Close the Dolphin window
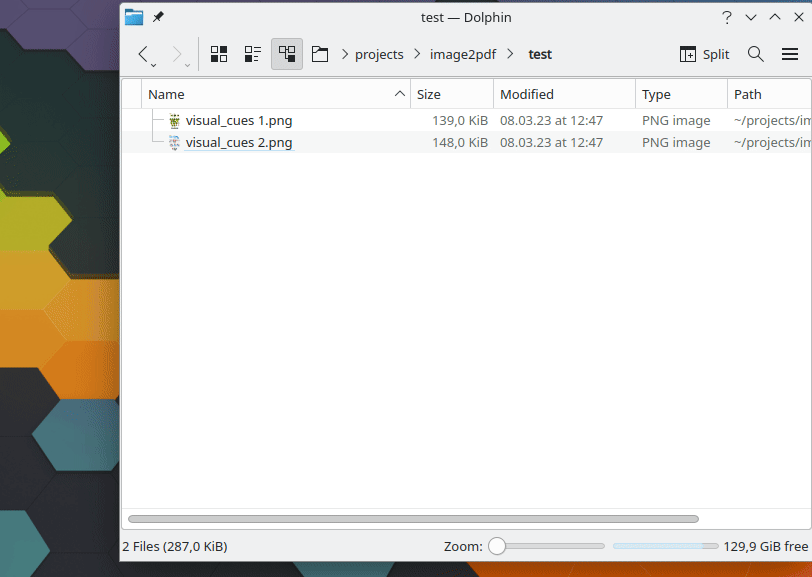This screenshot has height=577, width=812. [x=799, y=17]
